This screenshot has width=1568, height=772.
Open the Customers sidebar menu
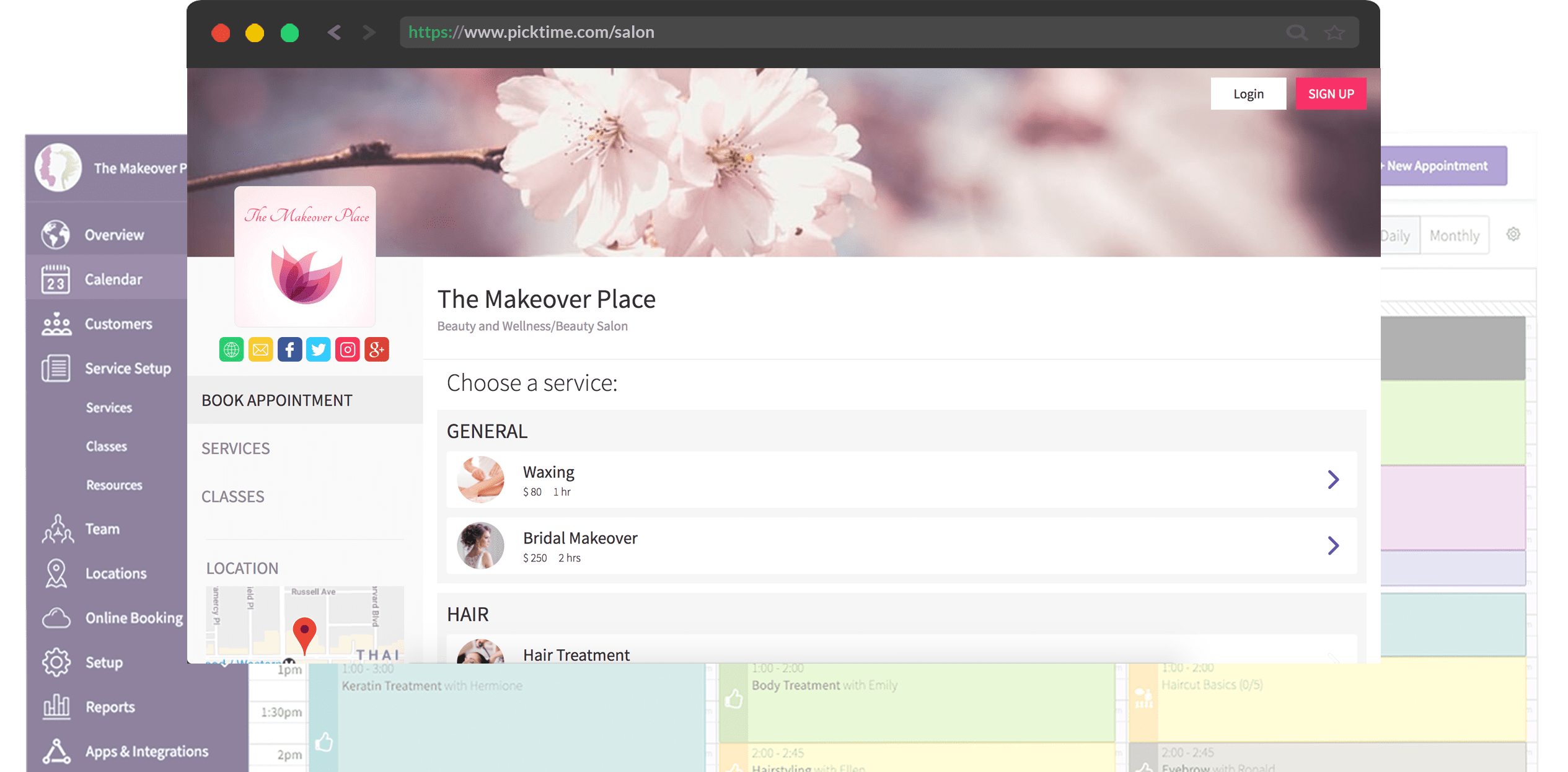pos(118,324)
